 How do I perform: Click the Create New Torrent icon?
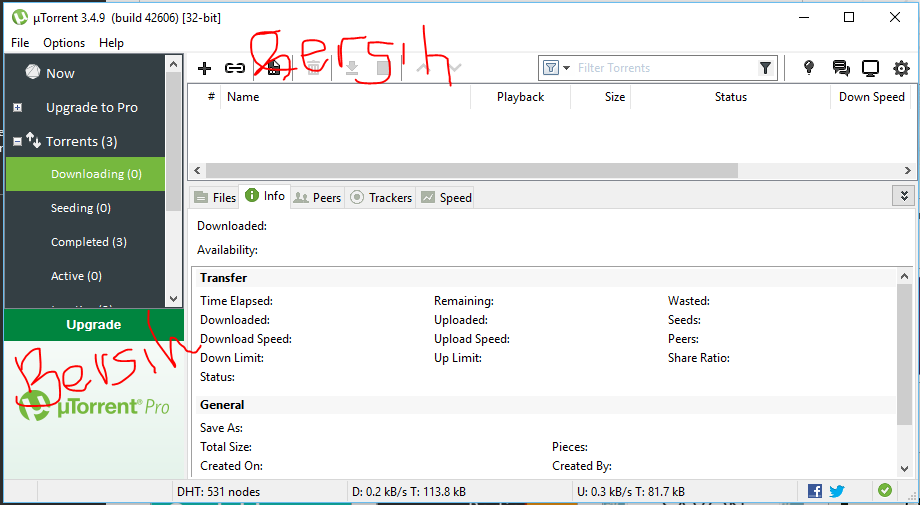[273, 69]
